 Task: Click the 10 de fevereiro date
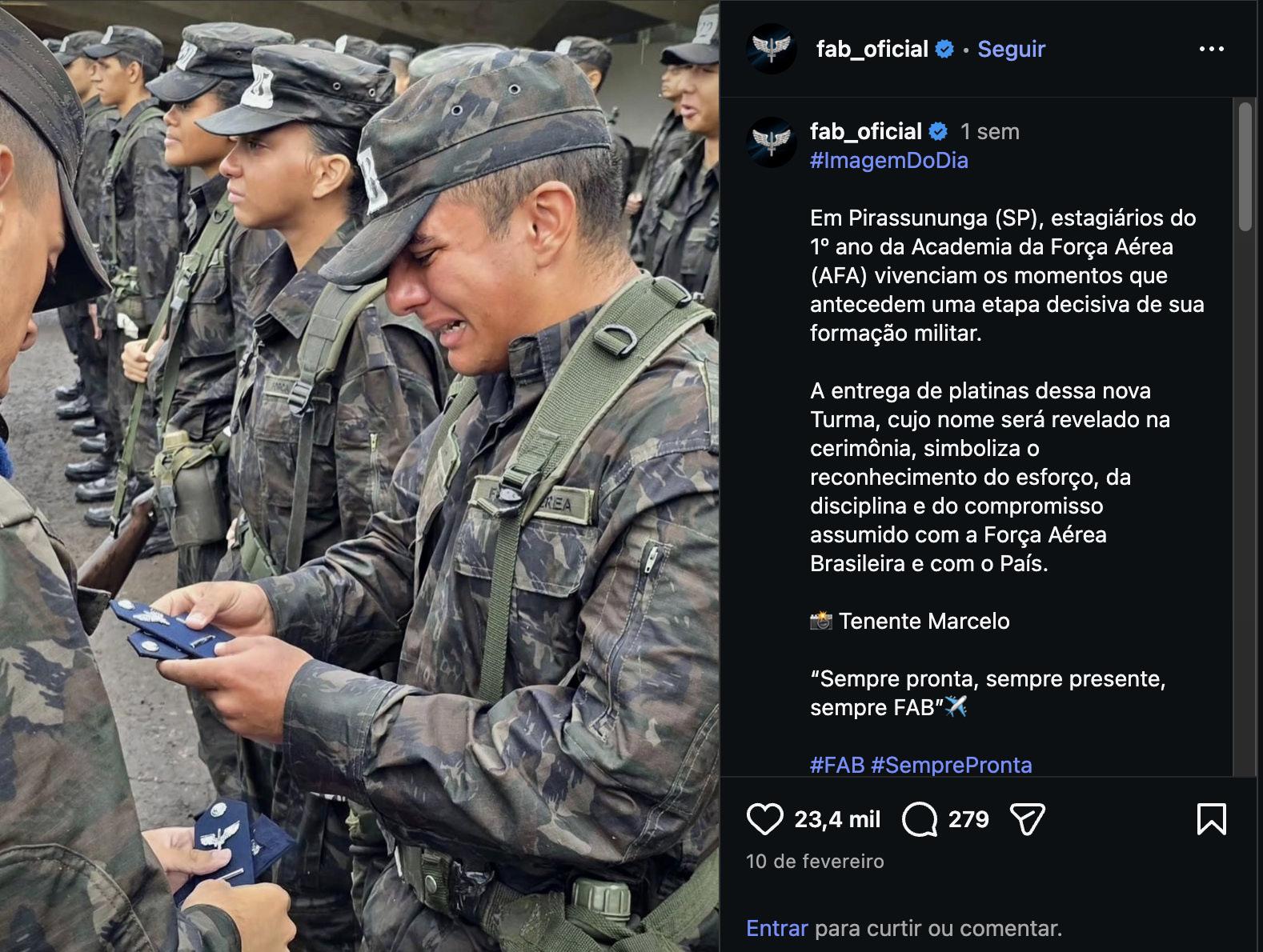tap(815, 861)
